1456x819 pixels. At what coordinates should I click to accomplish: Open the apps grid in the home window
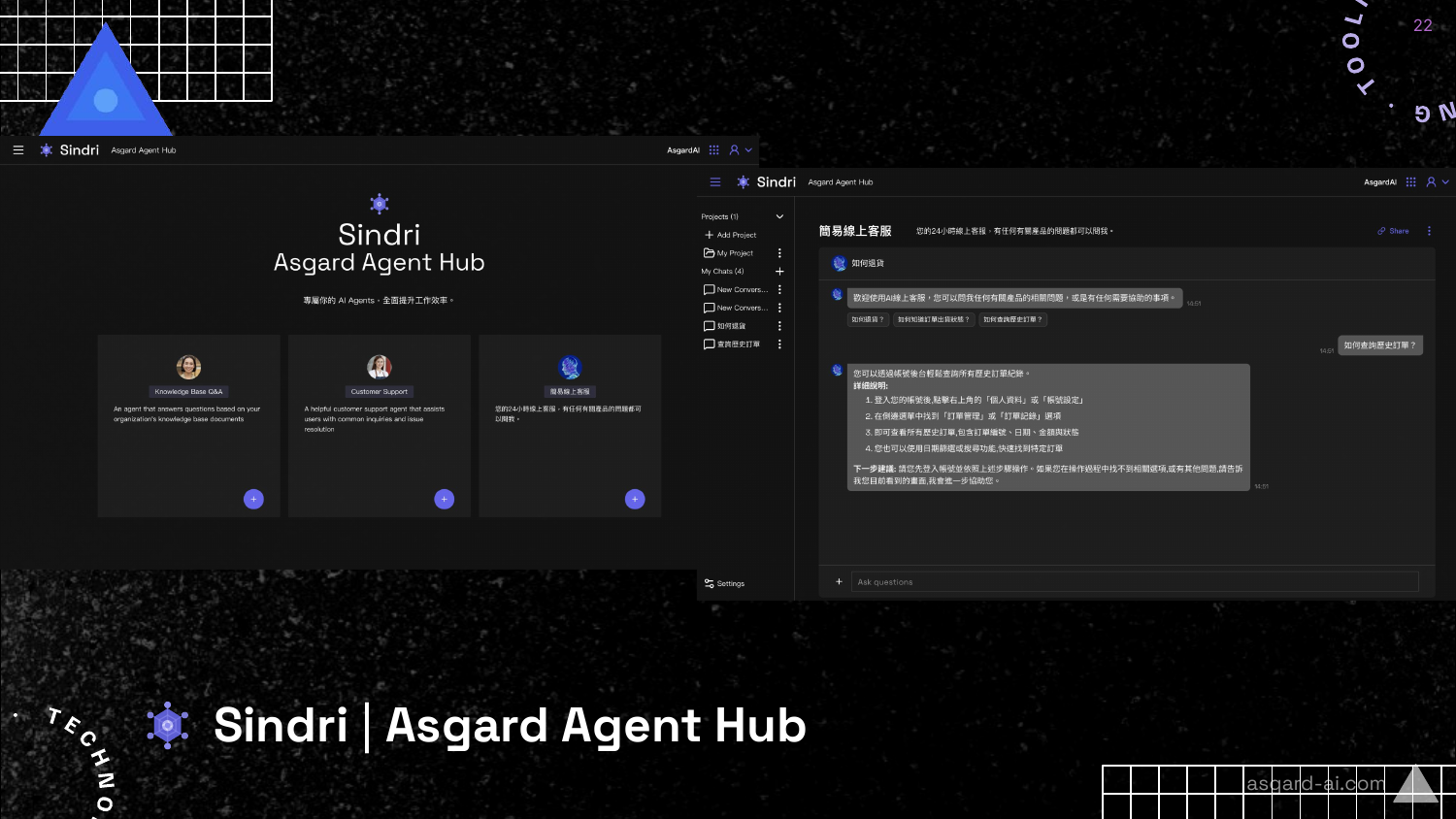click(713, 150)
